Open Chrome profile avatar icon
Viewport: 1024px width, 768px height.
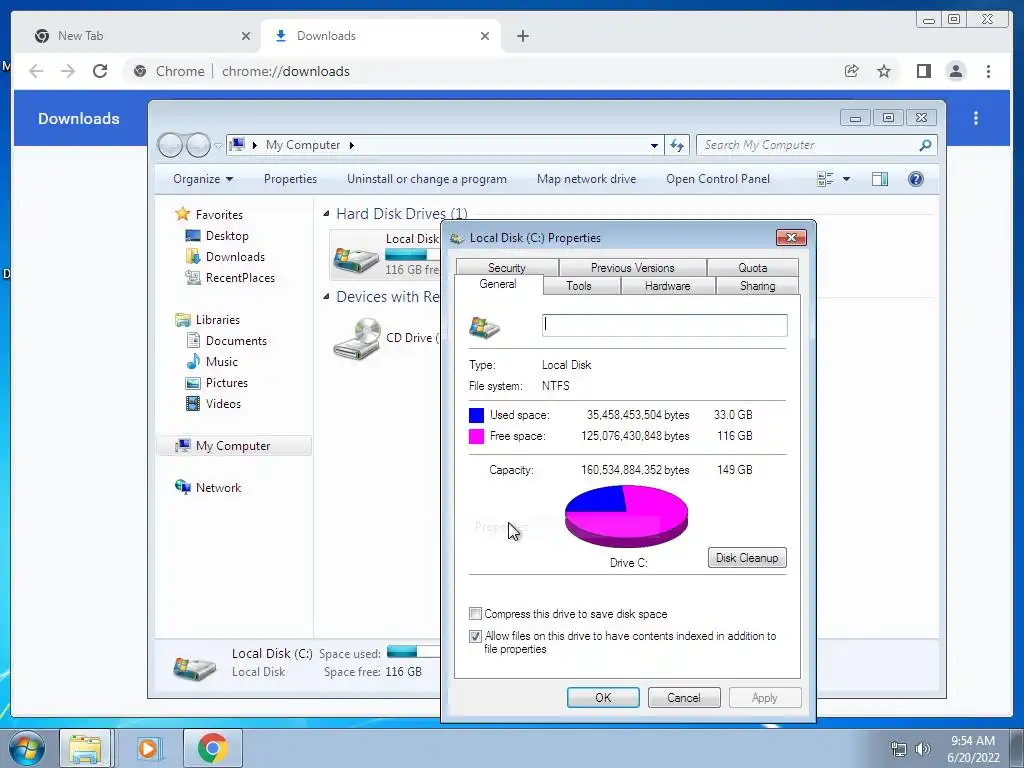click(x=955, y=71)
